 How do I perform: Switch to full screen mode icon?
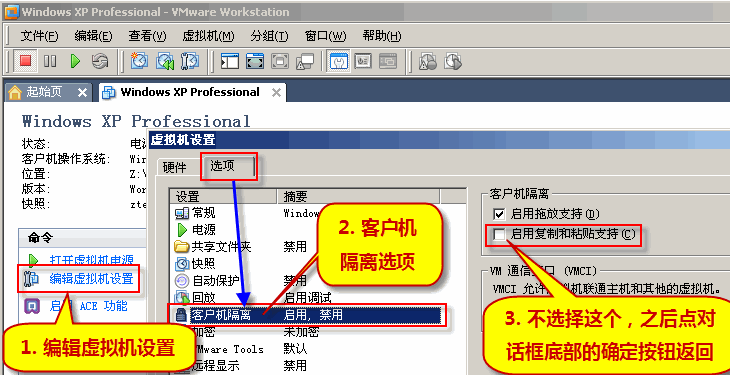click(255, 61)
